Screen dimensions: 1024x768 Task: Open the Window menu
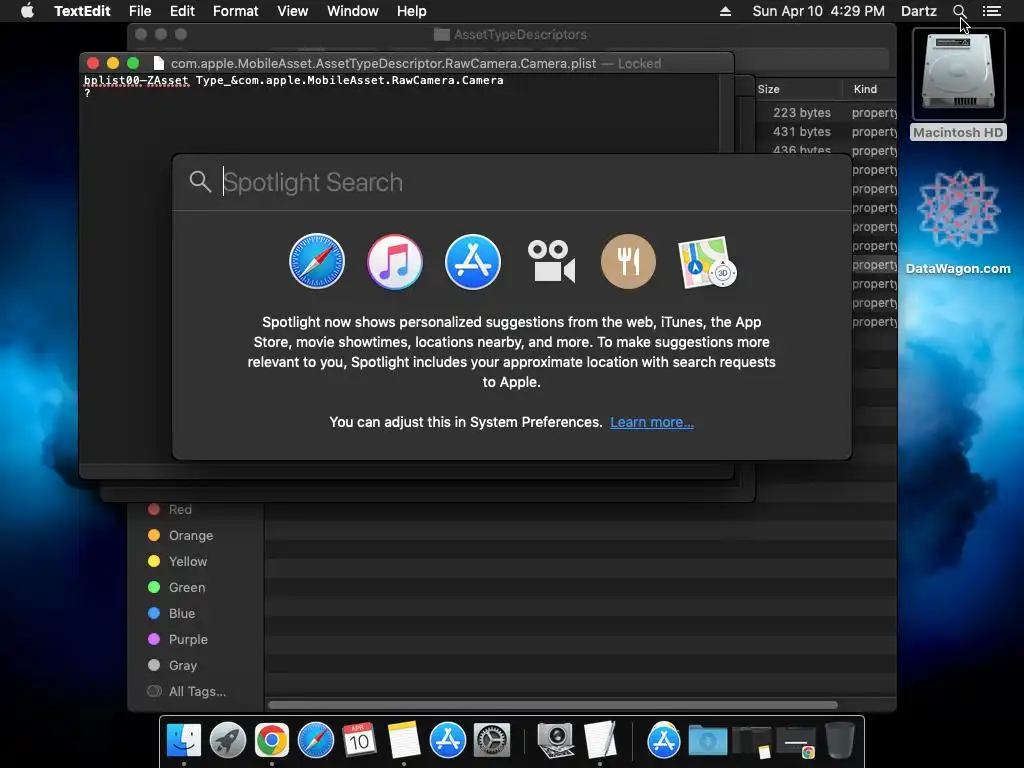click(x=353, y=11)
